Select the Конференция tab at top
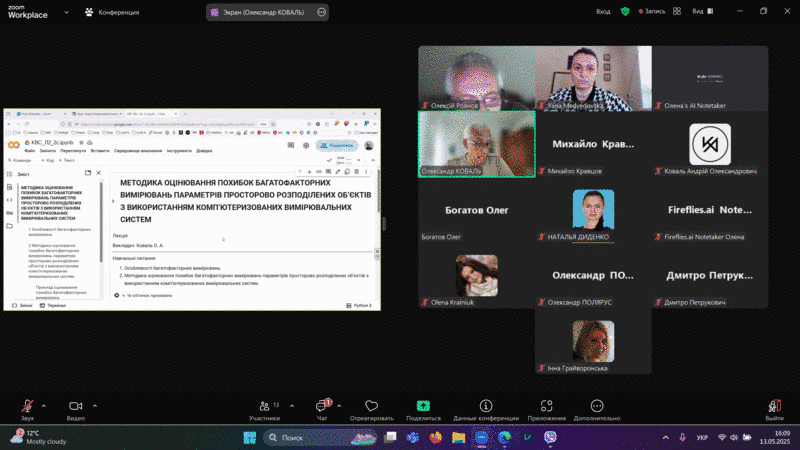 click(x=113, y=12)
